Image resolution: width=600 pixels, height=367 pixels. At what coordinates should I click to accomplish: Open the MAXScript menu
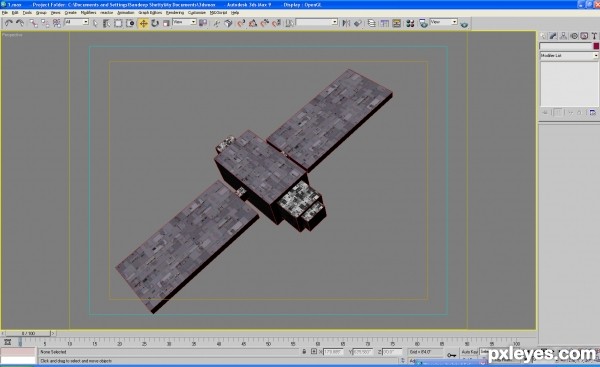218,13
